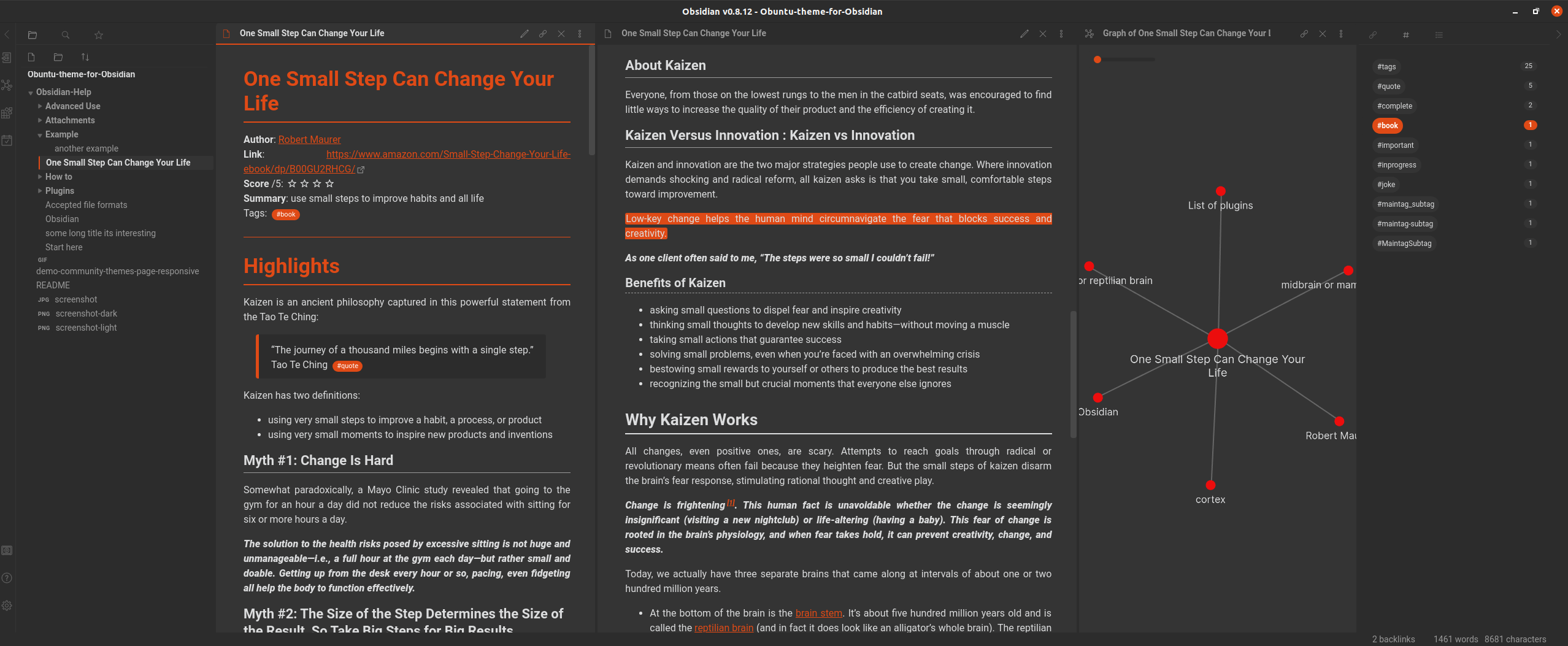The width and height of the screenshot is (1568, 646).
Task: Open the 'Accepted file formats' note
Action: tap(86, 205)
